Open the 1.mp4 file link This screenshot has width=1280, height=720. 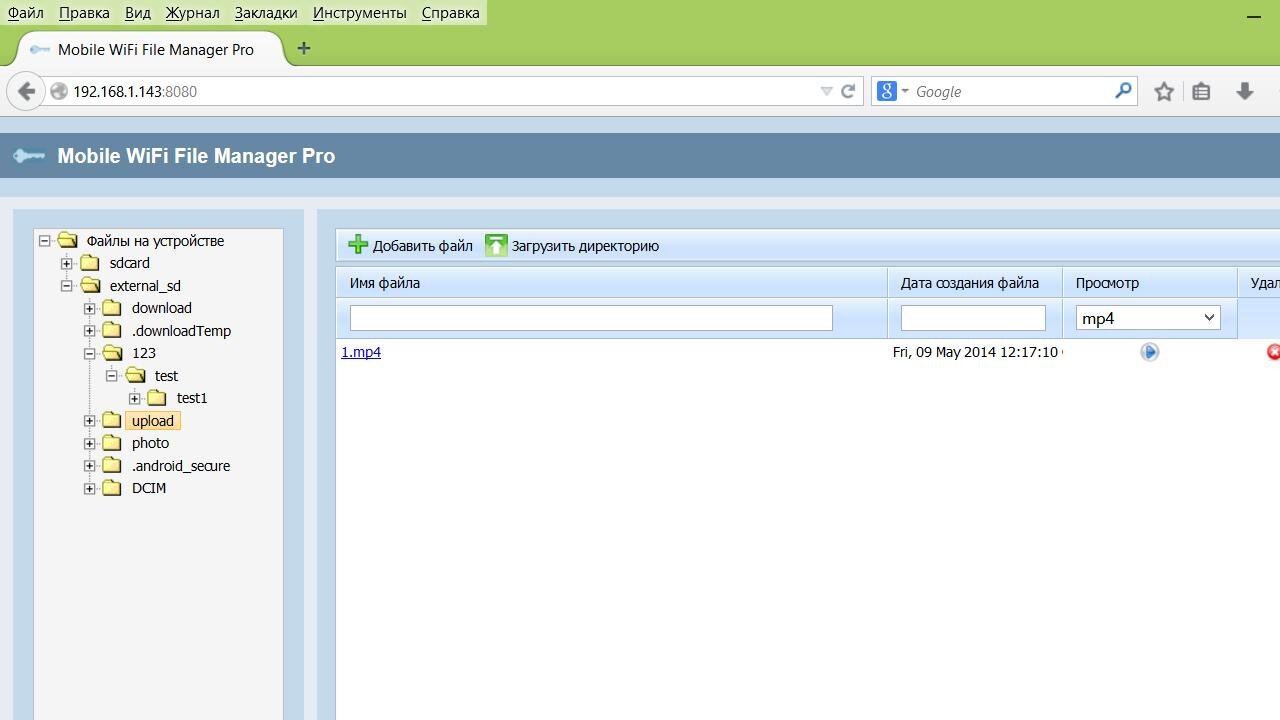click(x=361, y=352)
